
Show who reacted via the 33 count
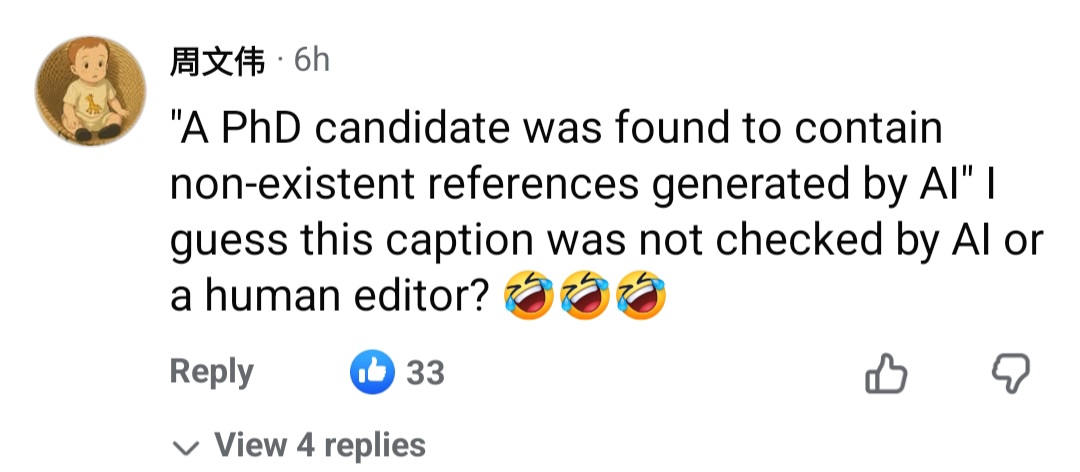pyautogui.click(x=425, y=373)
